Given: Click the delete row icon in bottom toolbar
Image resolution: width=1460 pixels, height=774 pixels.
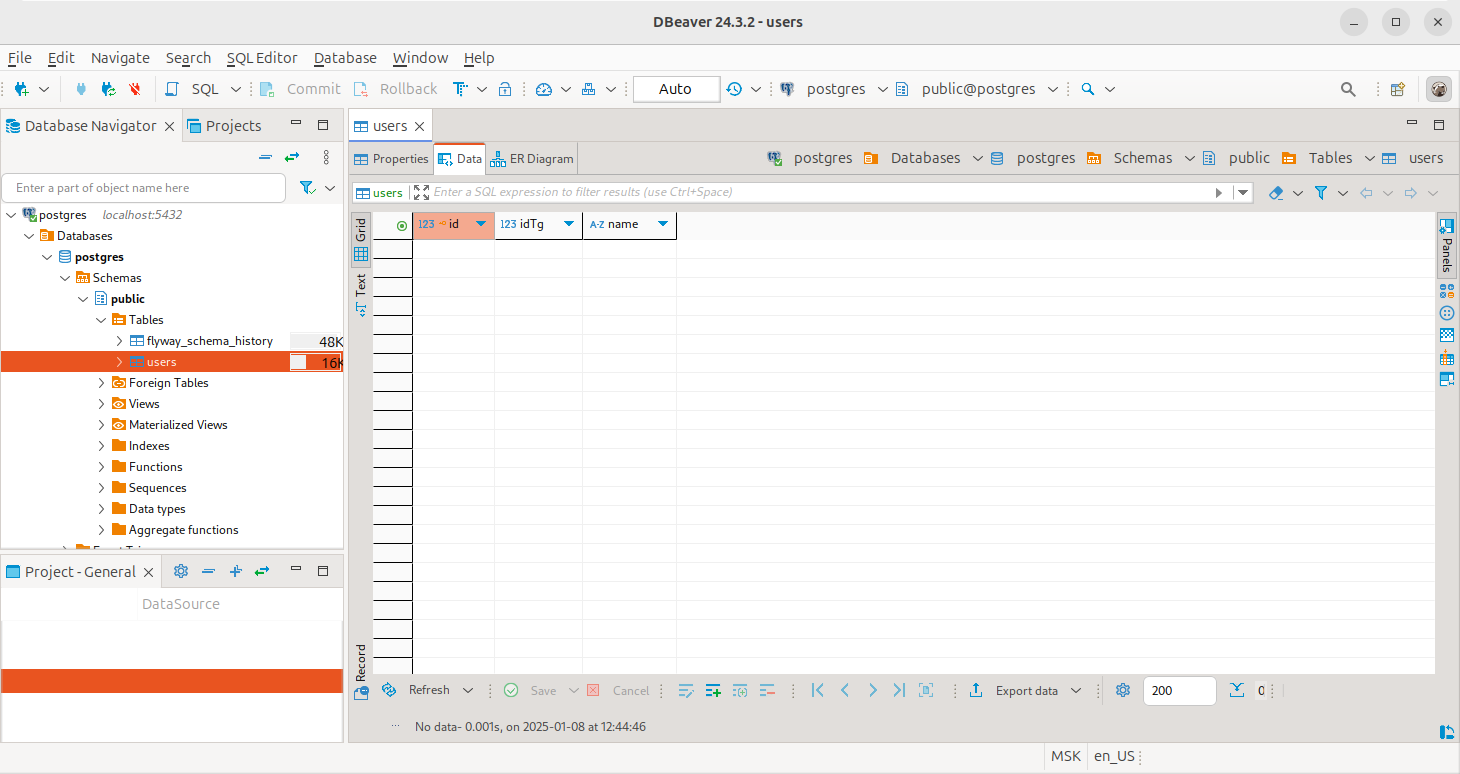Looking at the screenshot, I should point(767,691).
